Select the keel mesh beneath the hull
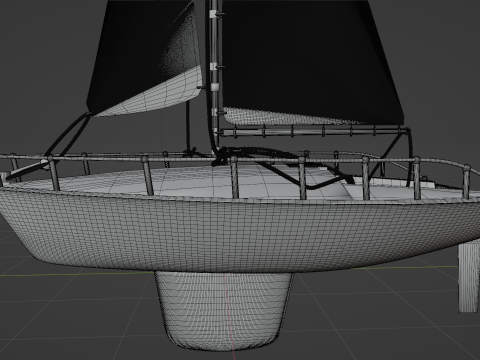 pyautogui.click(x=223, y=311)
